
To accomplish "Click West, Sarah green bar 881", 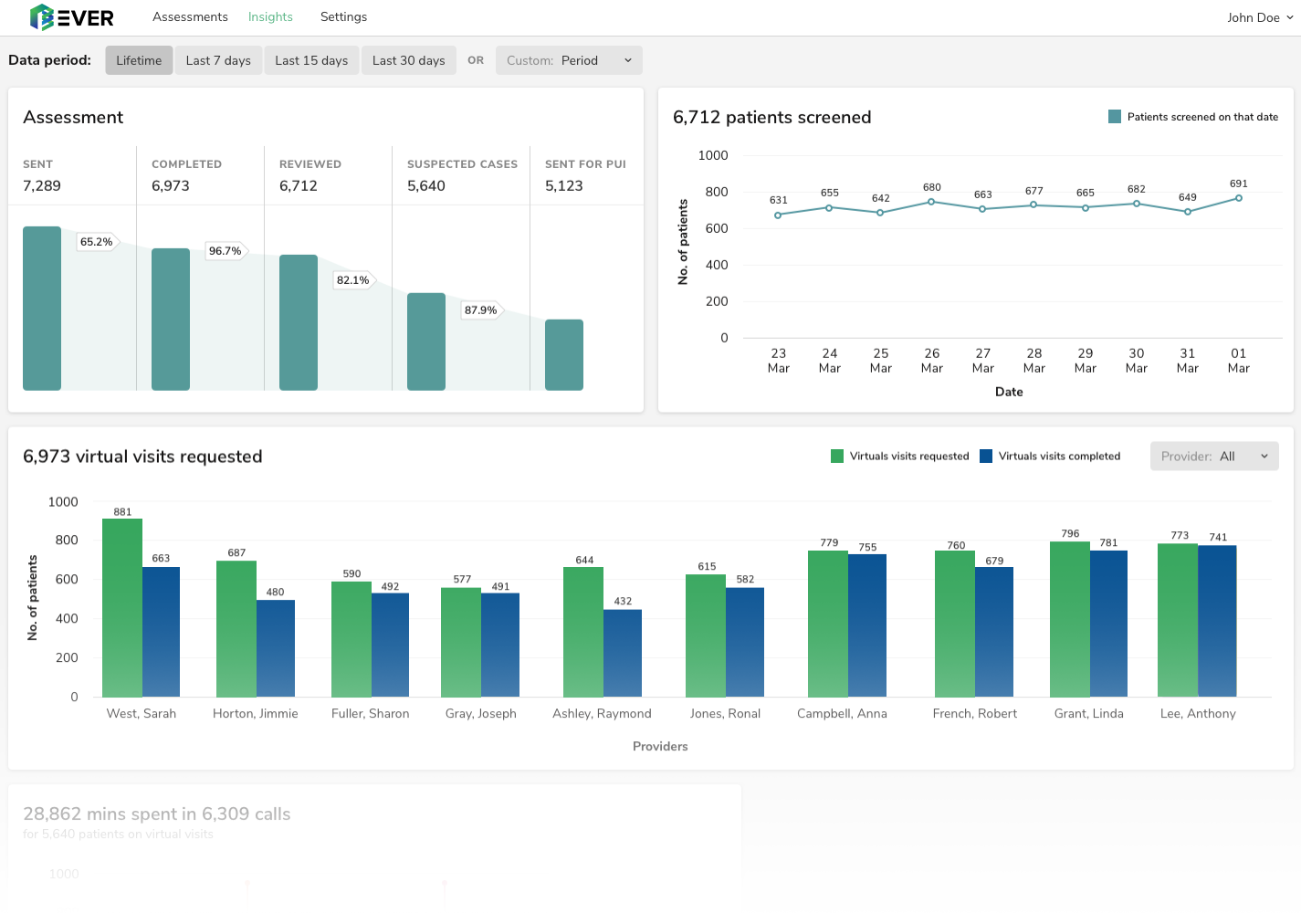I will [x=122, y=608].
